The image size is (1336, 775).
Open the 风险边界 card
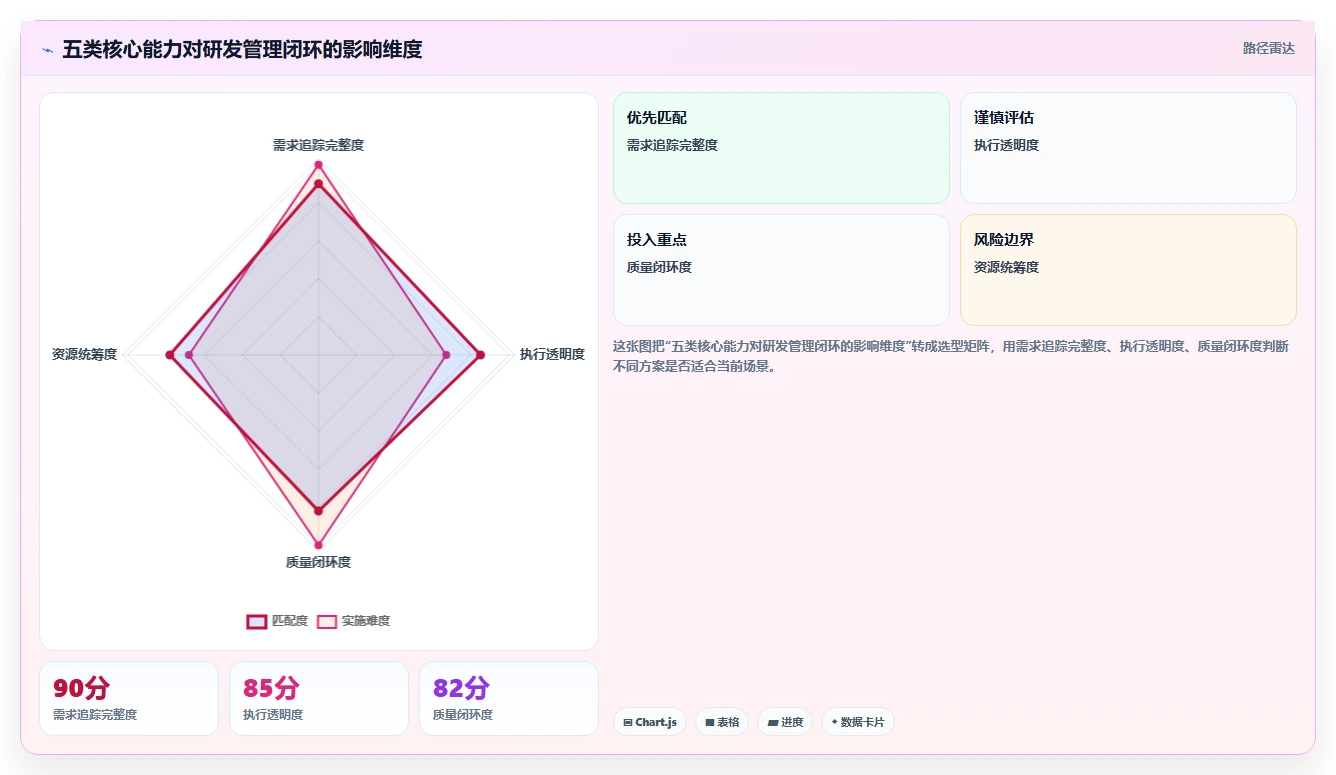tap(1128, 270)
